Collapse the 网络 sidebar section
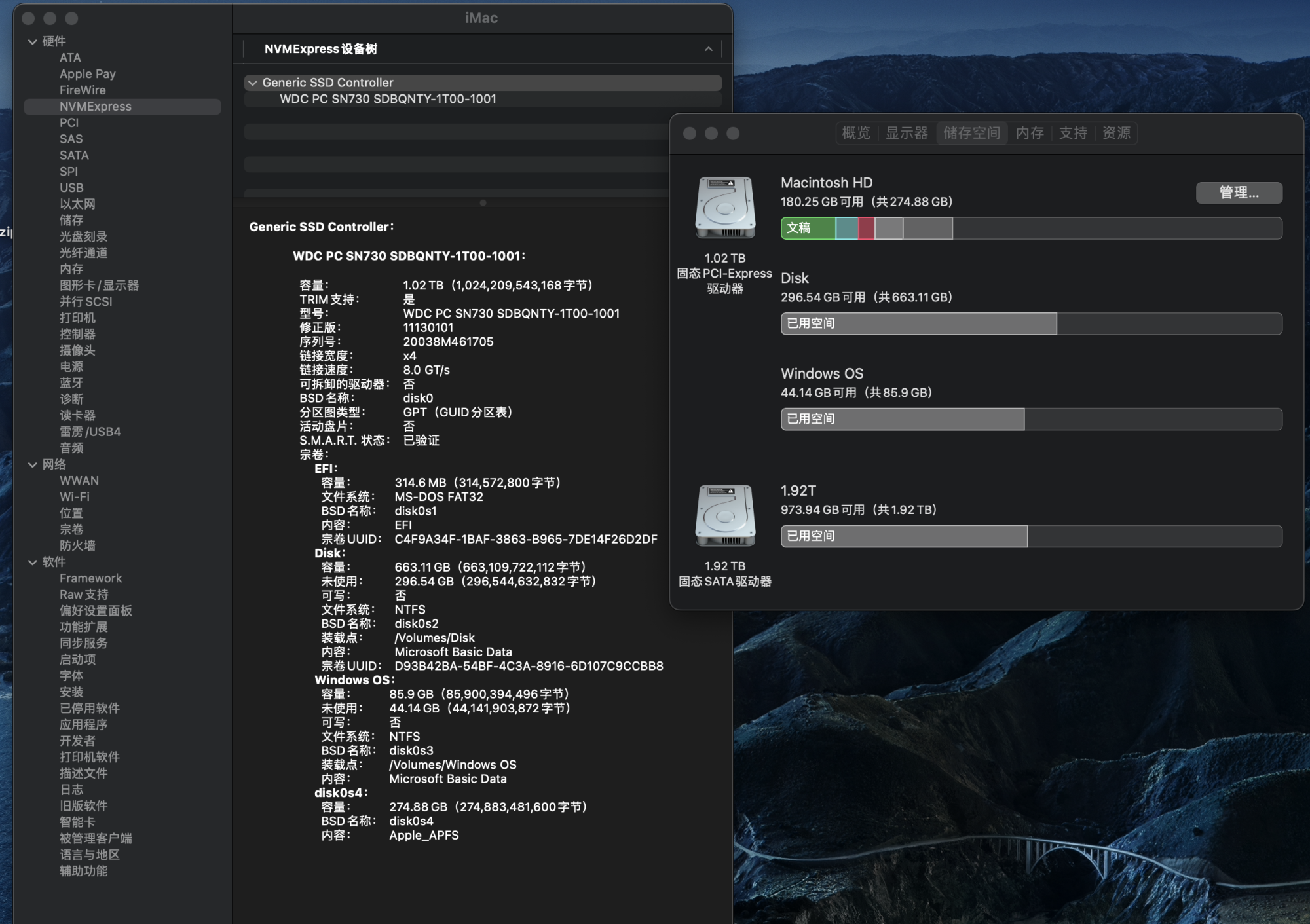This screenshot has height=924, width=1310. click(x=32, y=464)
